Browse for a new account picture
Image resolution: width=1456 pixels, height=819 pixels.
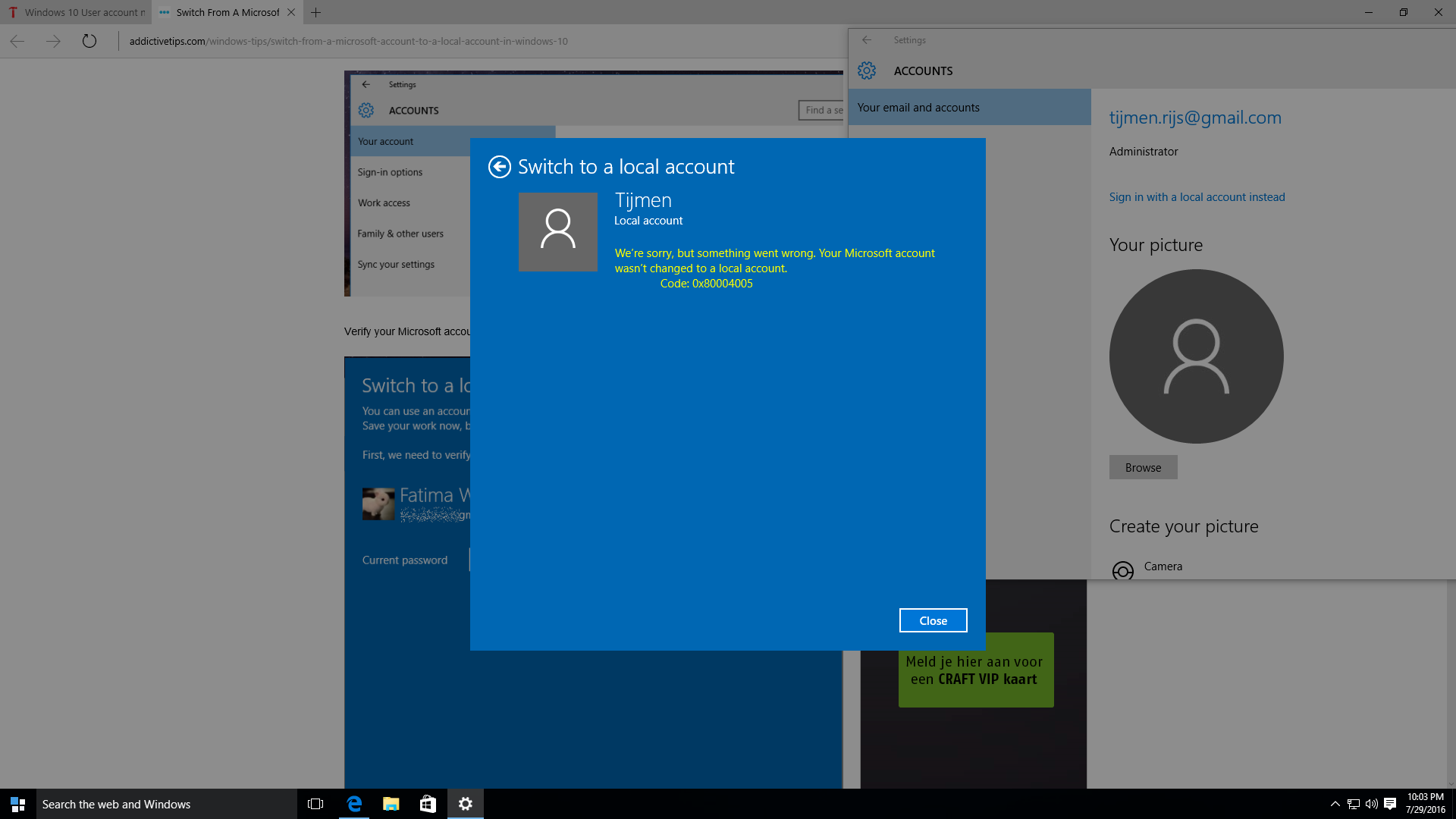[x=1143, y=467]
